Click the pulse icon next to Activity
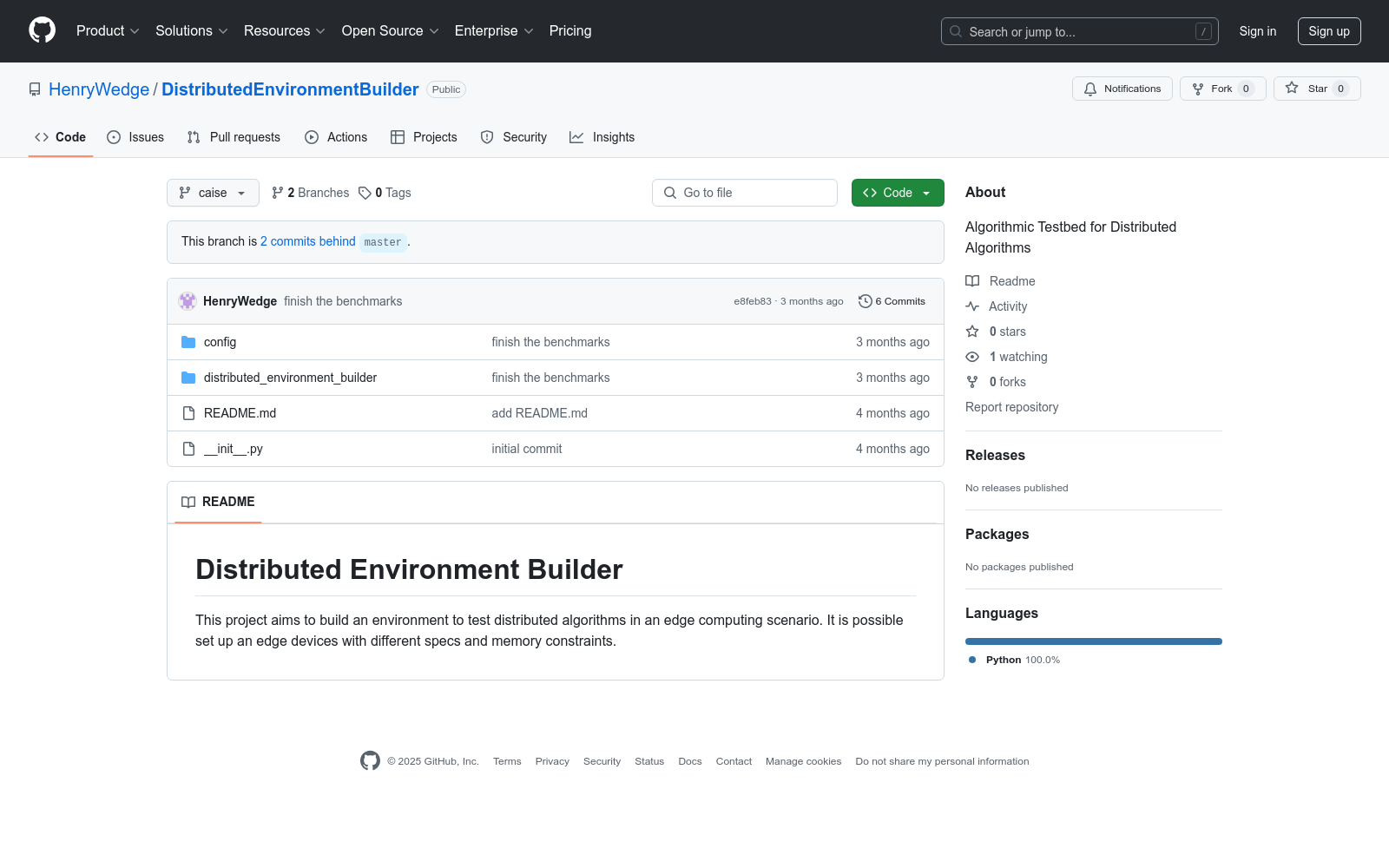The height and width of the screenshot is (868, 1389). click(x=972, y=306)
